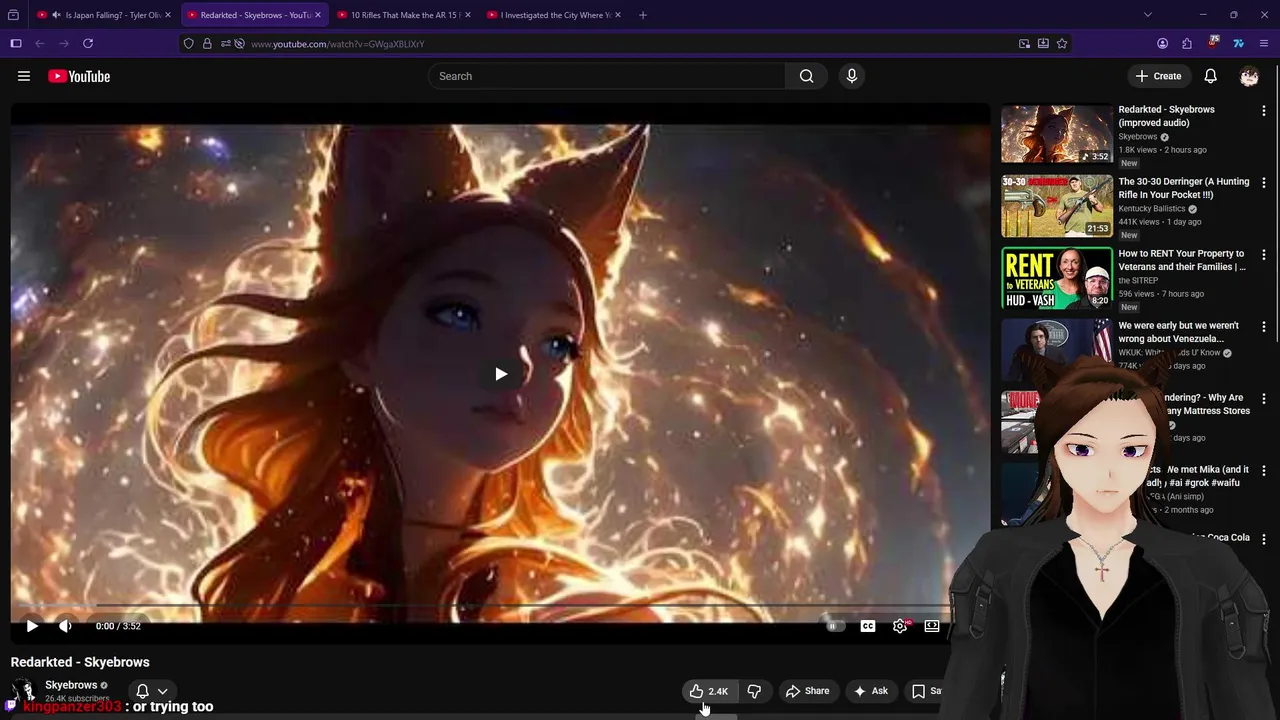Save the video to a playlist
Image resolution: width=1280 pixels, height=720 pixels.
point(926,691)
